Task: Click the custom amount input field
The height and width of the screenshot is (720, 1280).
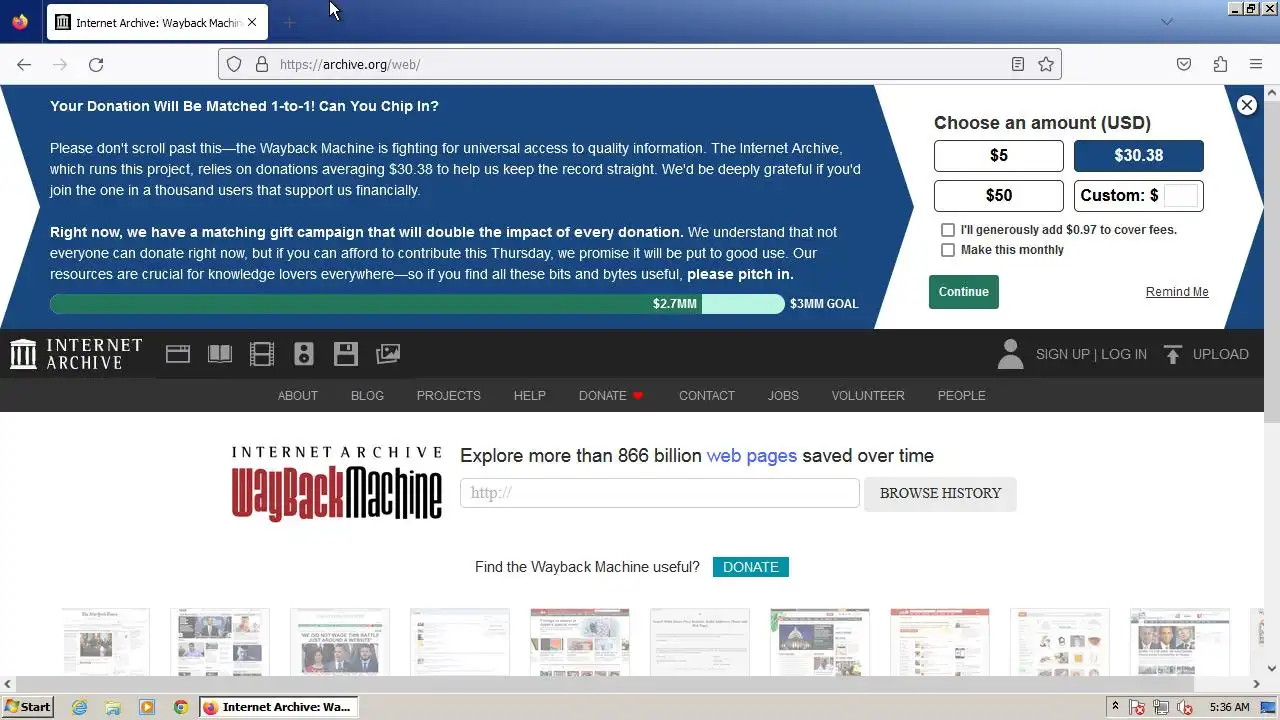Action: [1181, 196]
